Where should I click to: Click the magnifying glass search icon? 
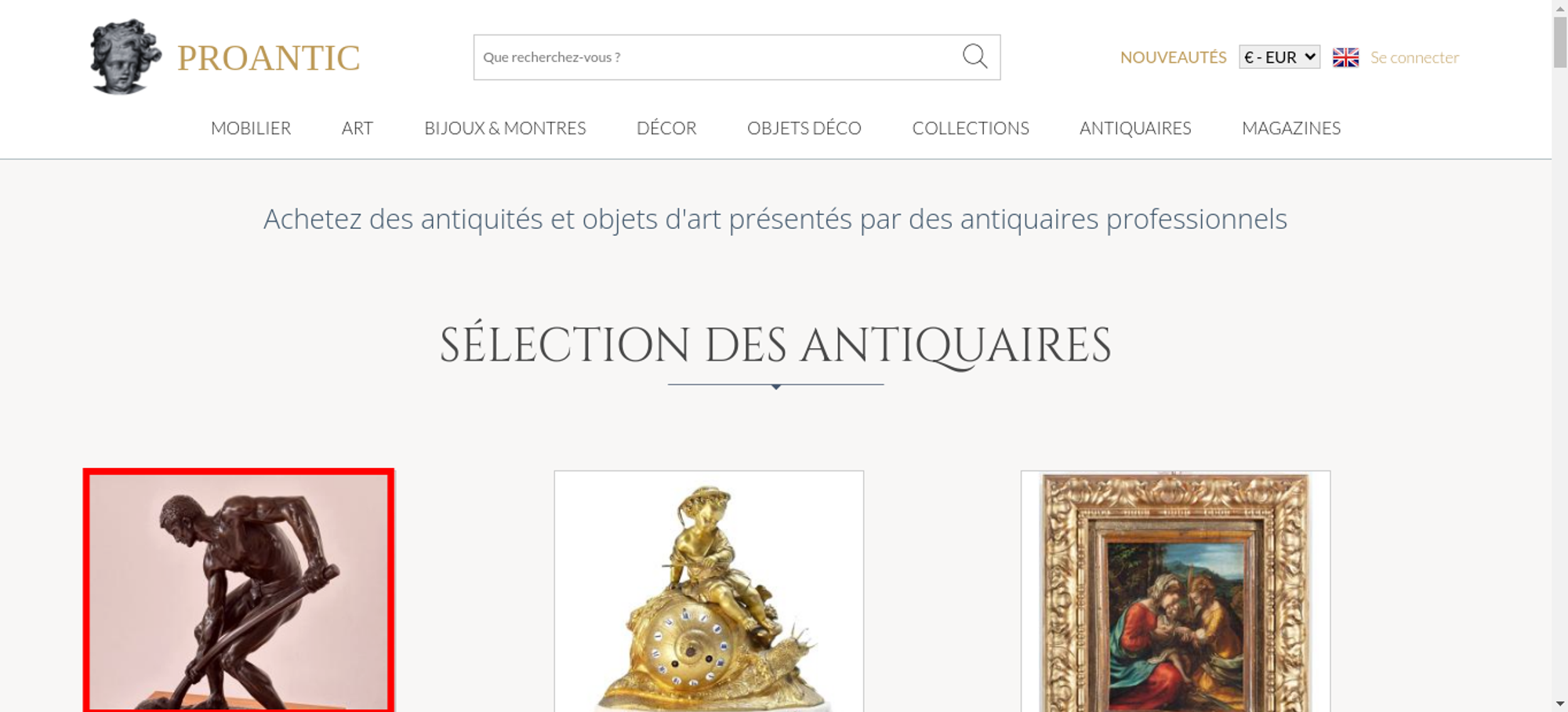tap(975, 56)
